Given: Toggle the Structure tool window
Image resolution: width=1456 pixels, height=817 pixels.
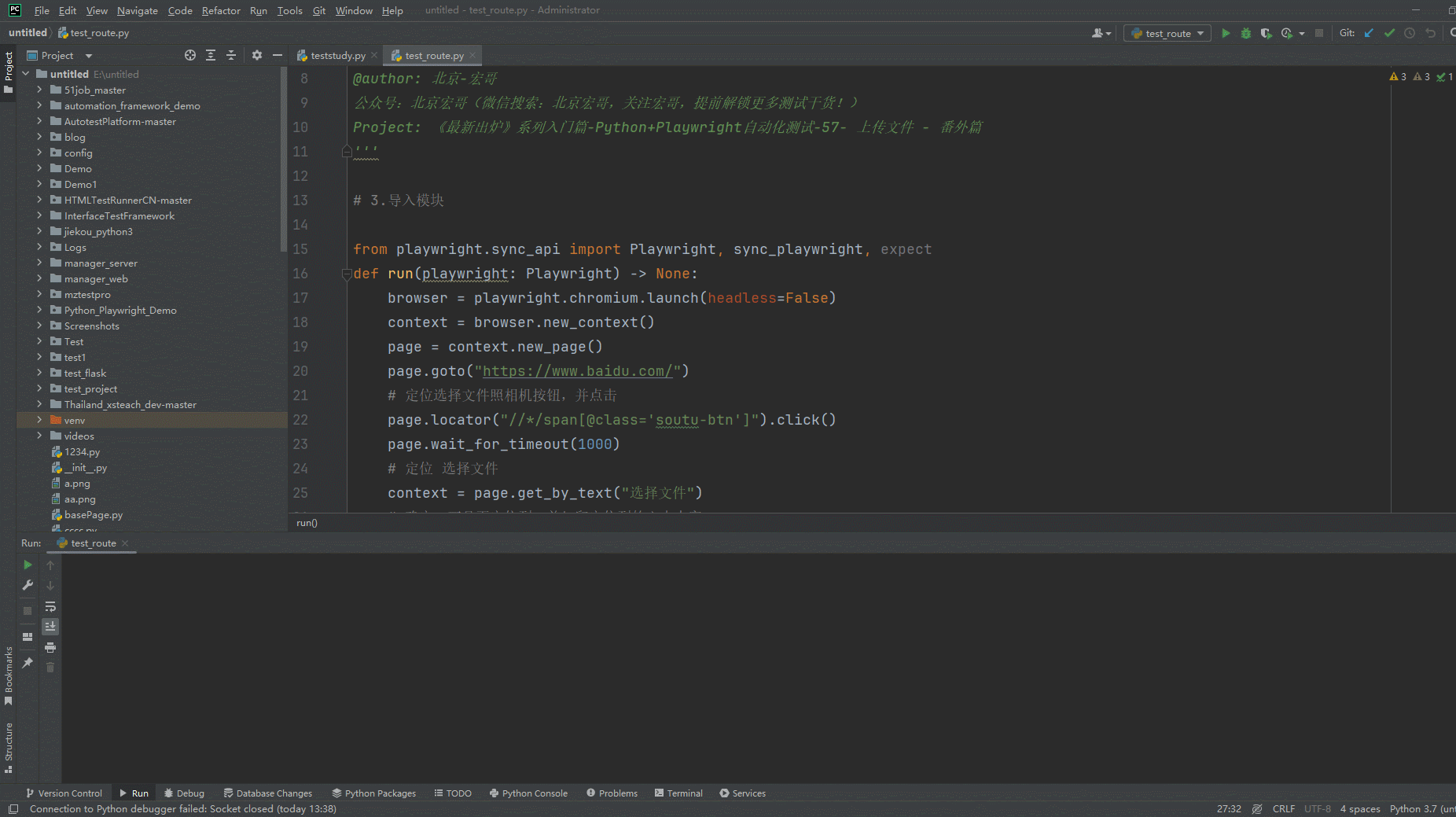Looking at the screenshot, I should [9, 747].
